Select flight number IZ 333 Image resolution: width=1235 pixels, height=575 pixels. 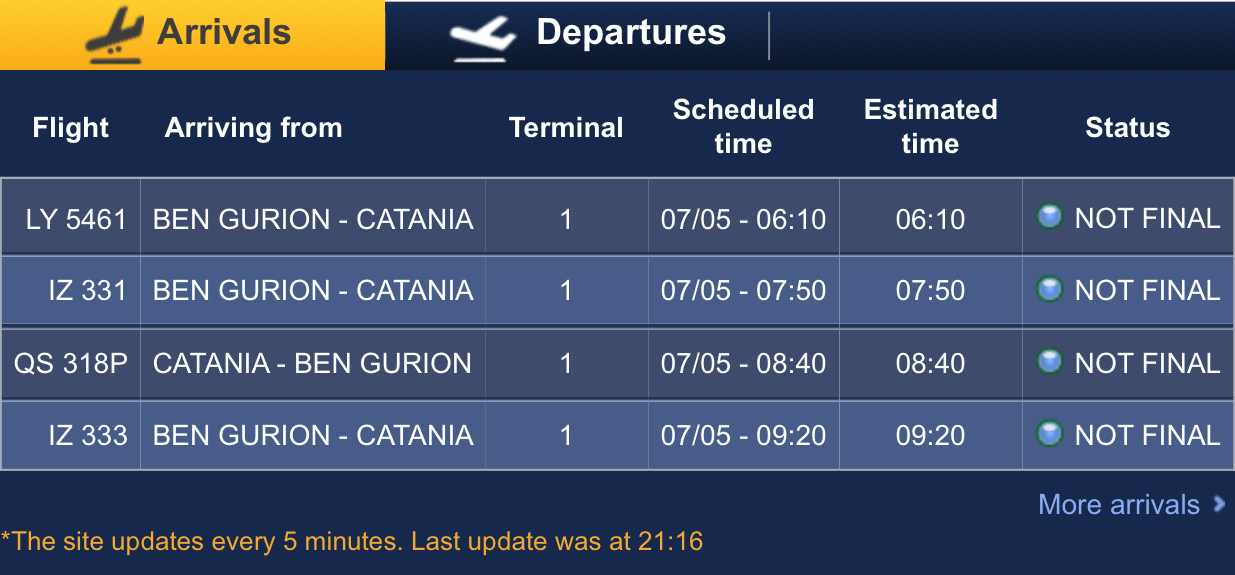pos(88,436)
